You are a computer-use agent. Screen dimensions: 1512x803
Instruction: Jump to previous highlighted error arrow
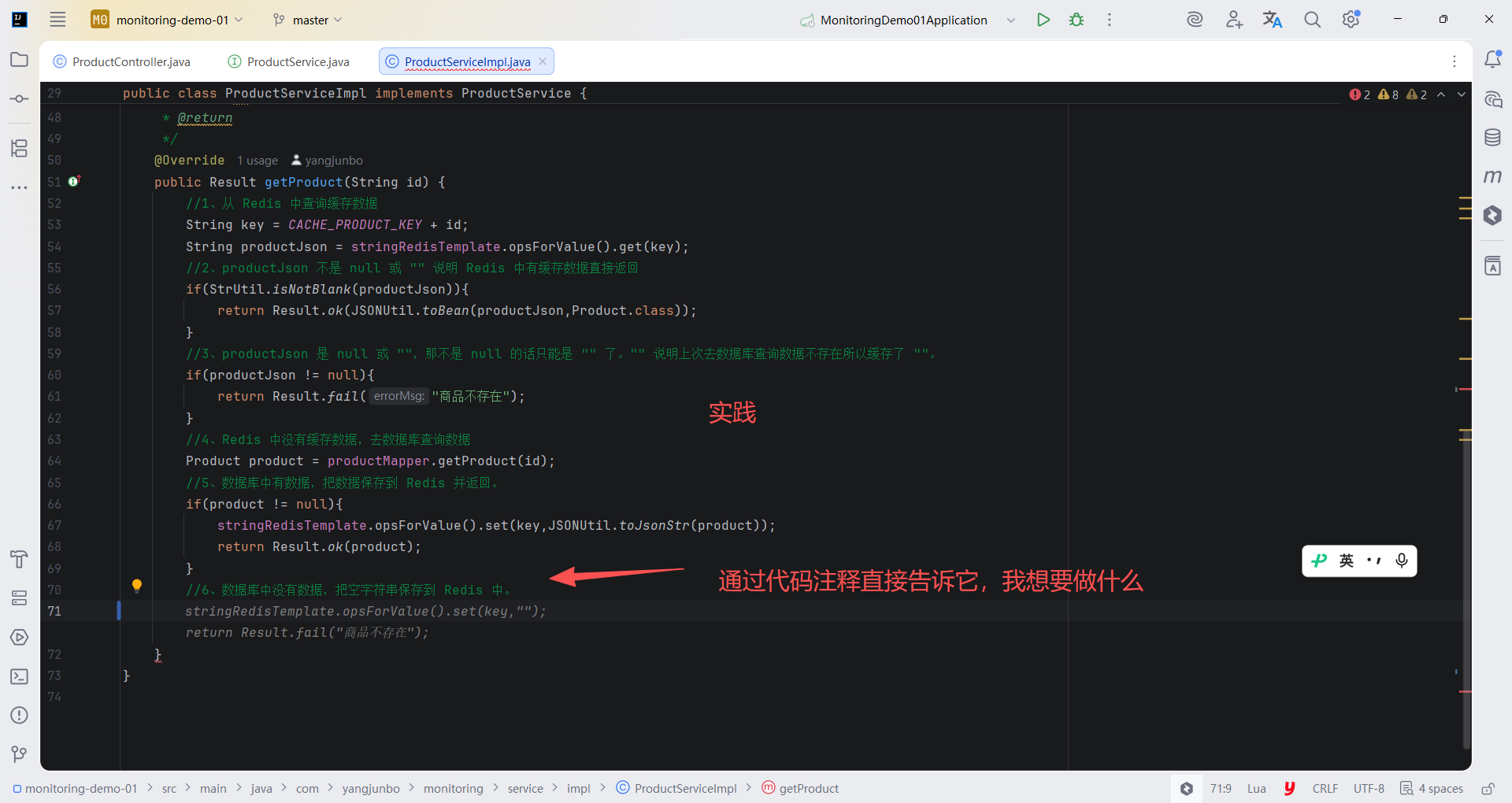pos(1441,94)
